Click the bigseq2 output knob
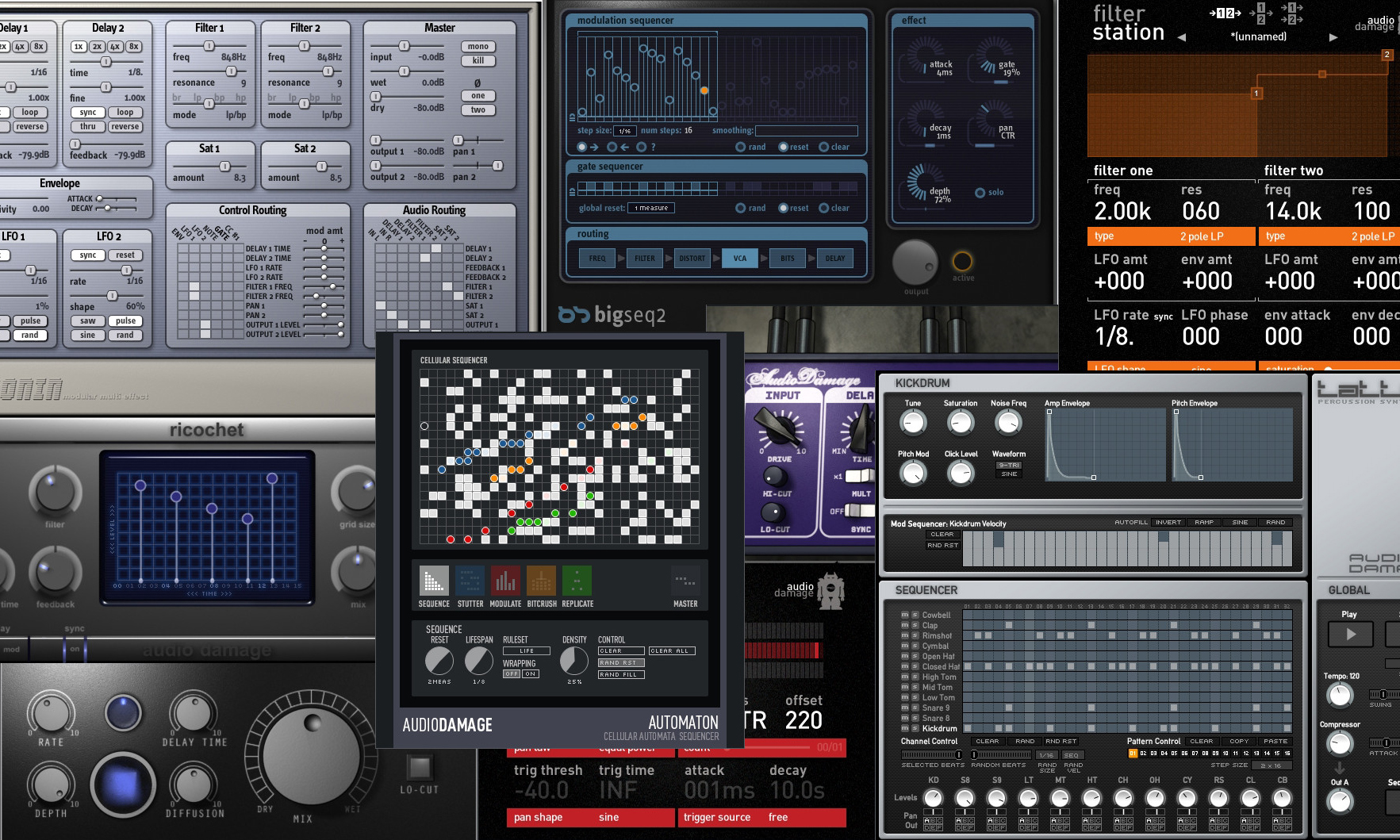The width and height of the screenshot is (1400, 840). pos(915,261)
